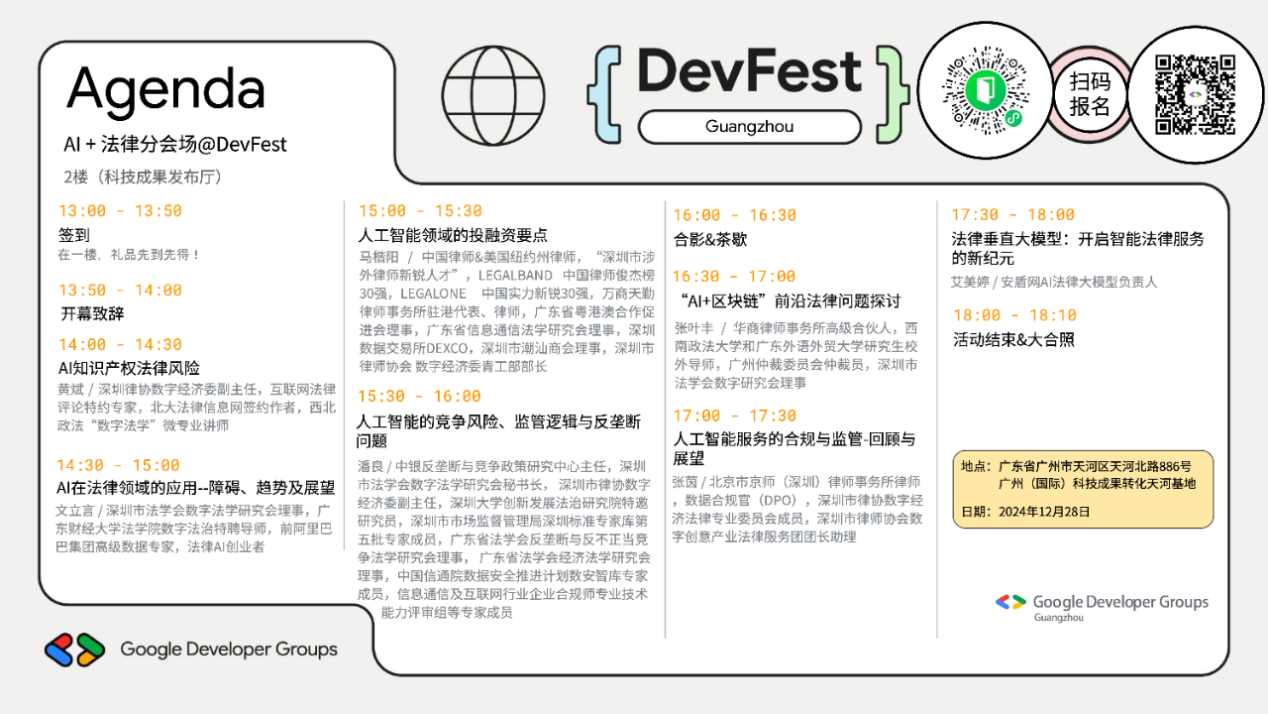Click the 16:30 - 17:00 time slot
This screenshot has height=714, width=1268.
(x=734, y=276)
